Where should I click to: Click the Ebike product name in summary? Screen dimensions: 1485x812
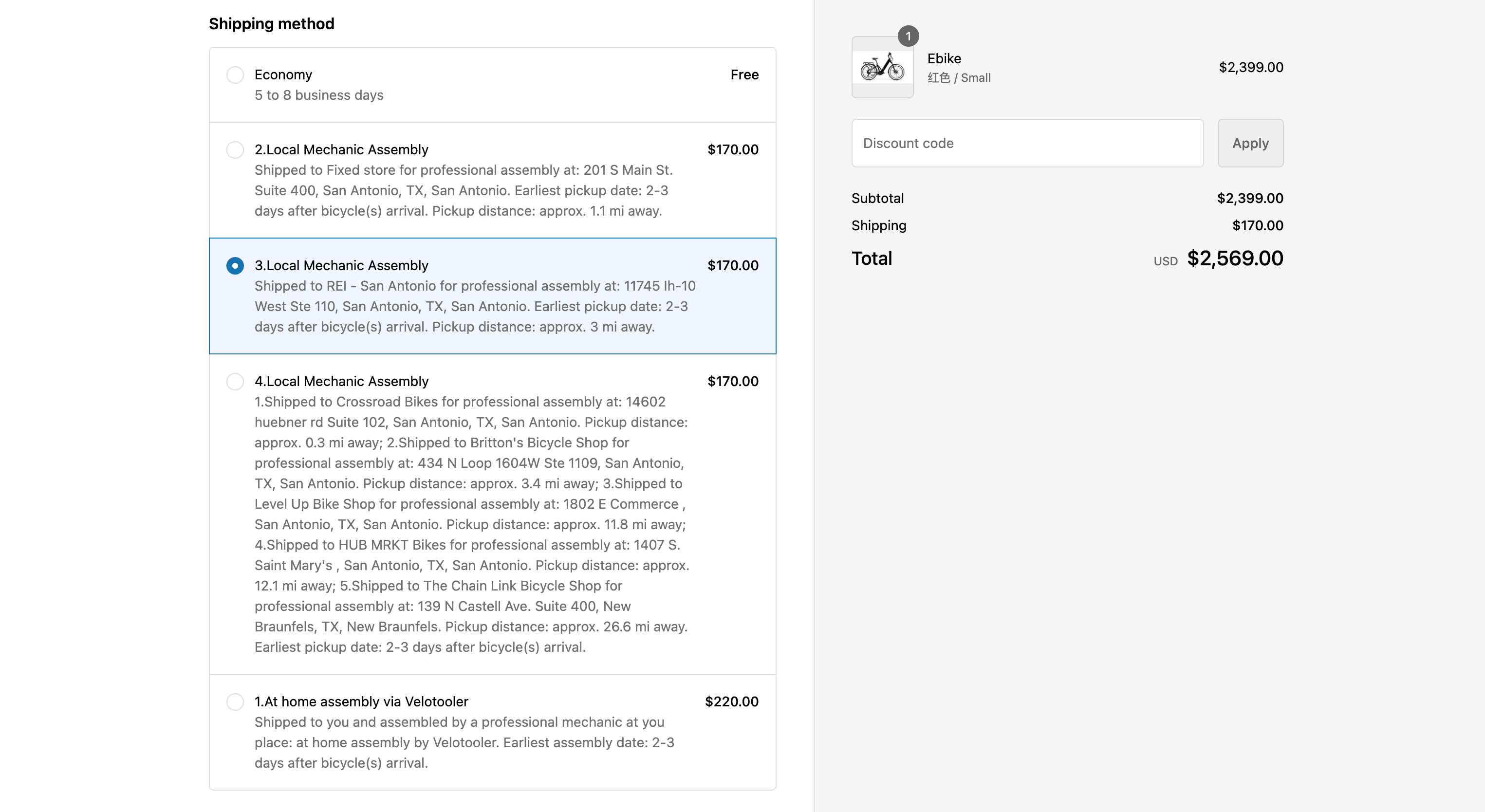pos(944,59)
